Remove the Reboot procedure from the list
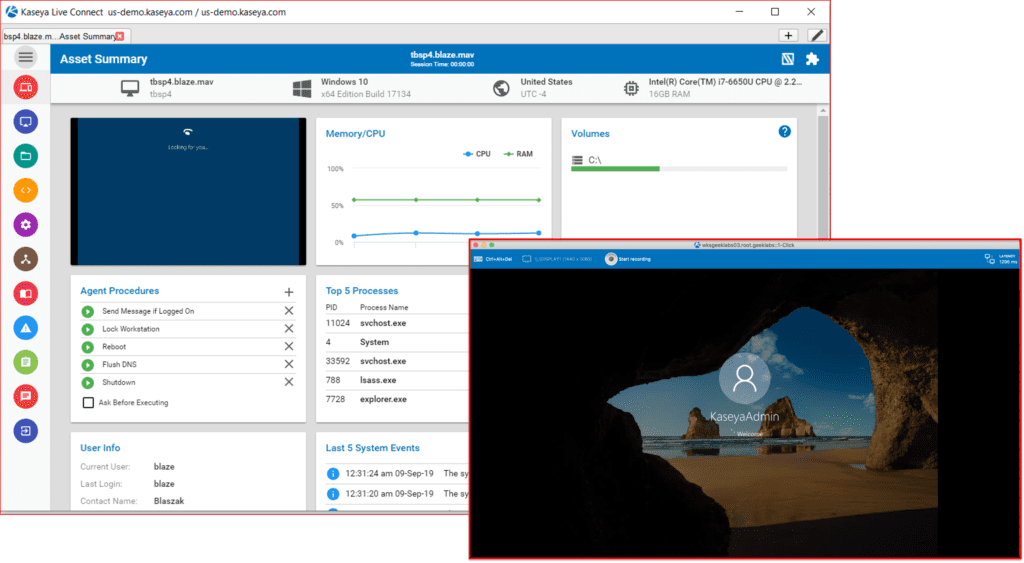This screenshot has height=563, width=1024. tap(289, 346)
